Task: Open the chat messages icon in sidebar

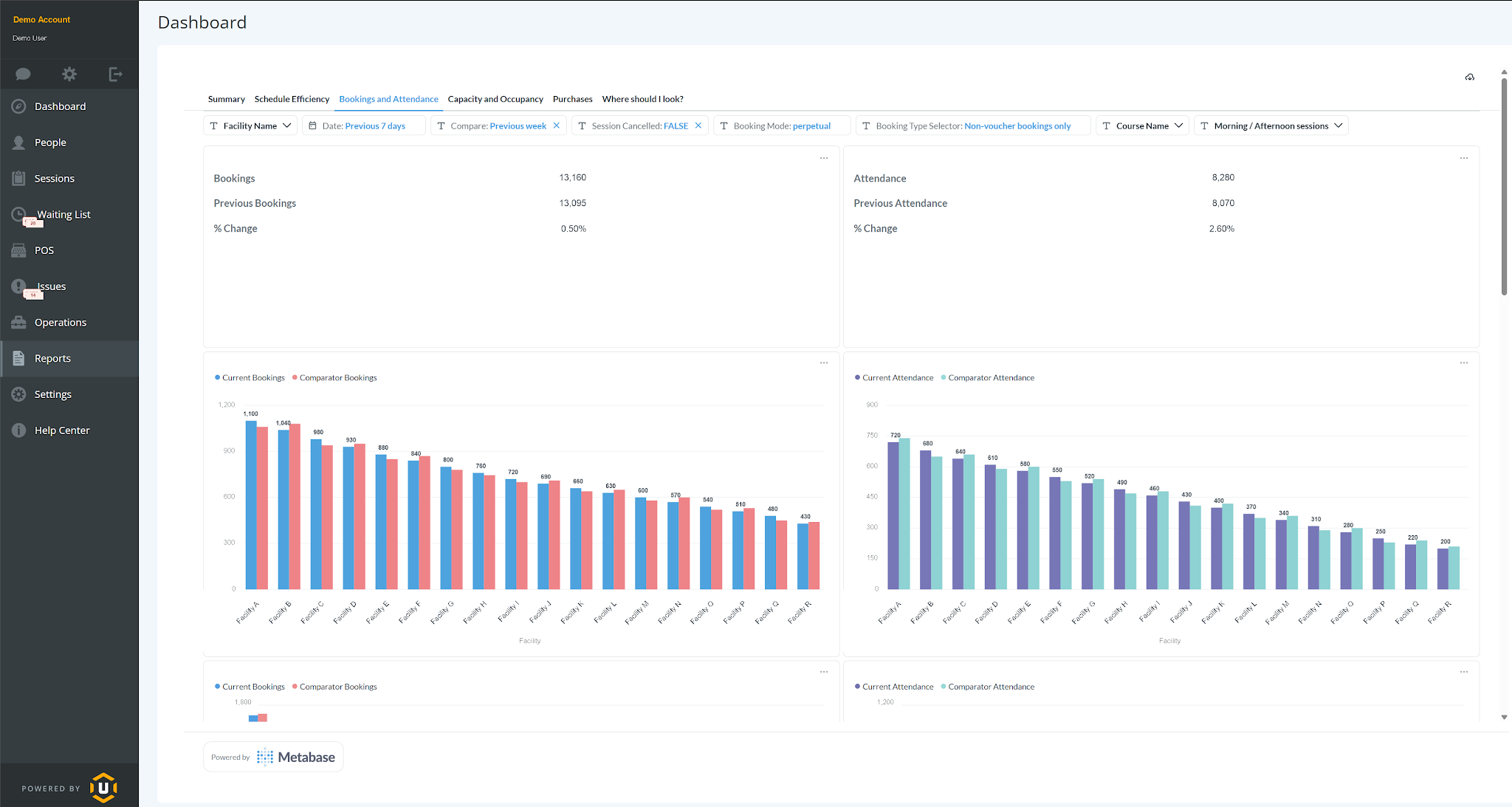Action: point(23,74)
